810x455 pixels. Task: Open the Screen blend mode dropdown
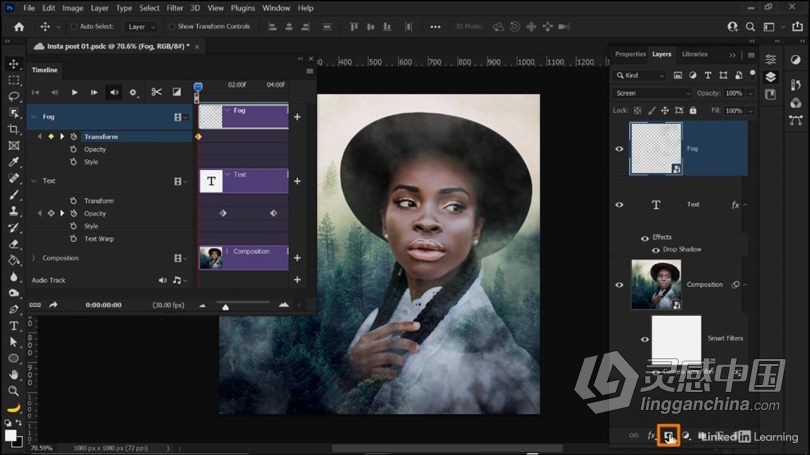point(653,93)
